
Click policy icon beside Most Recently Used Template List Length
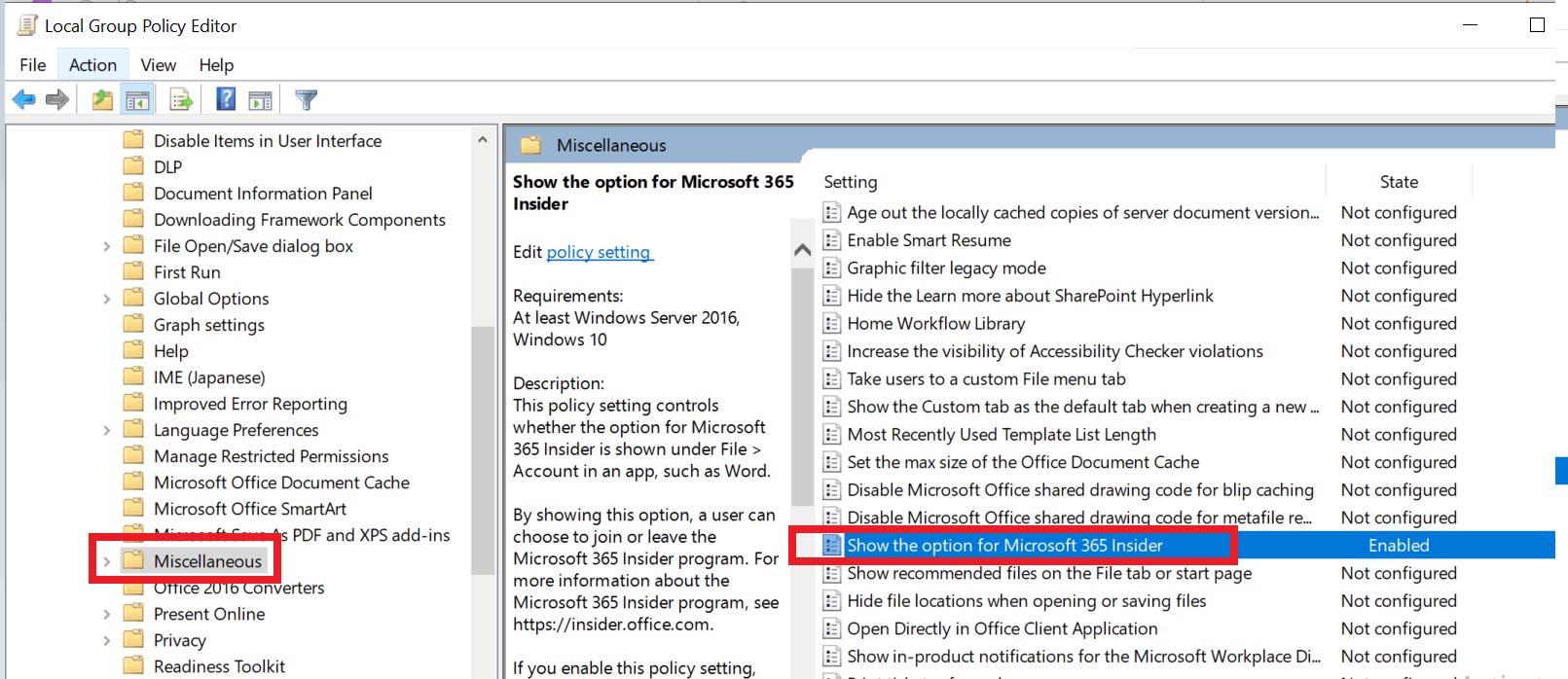(x=831, y=434)
